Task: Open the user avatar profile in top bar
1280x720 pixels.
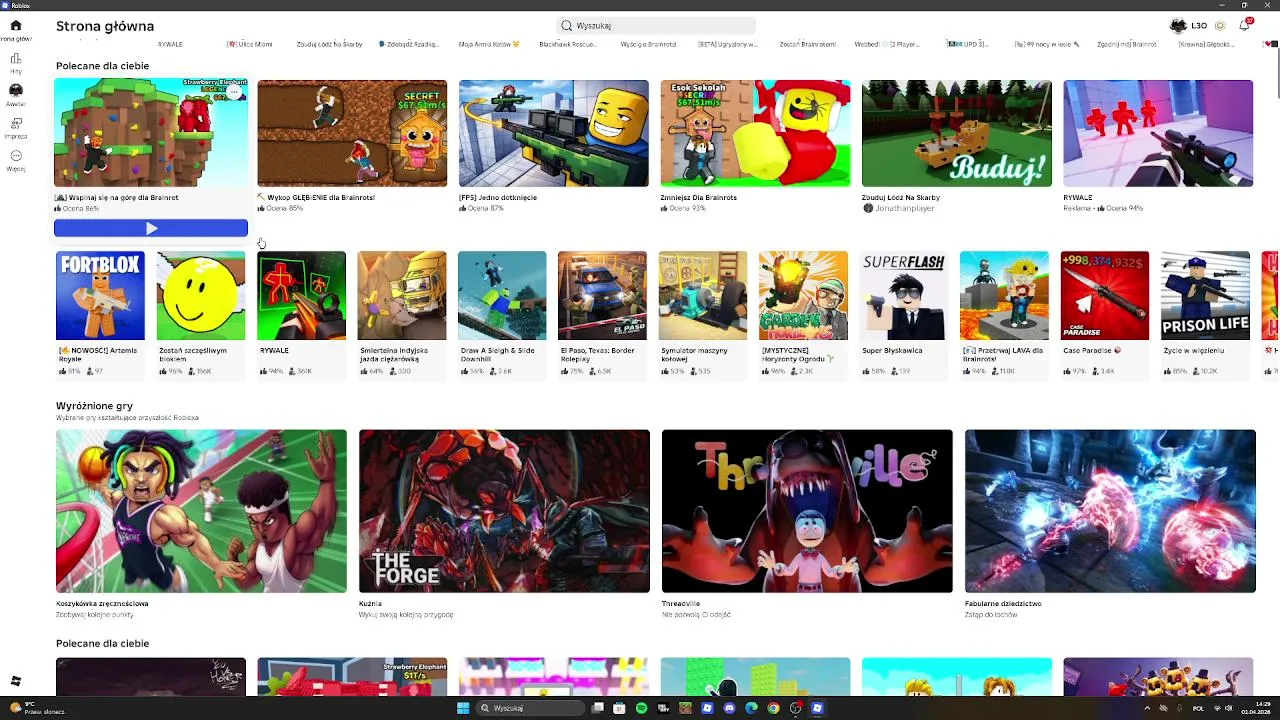Action: coord(1178,25)
